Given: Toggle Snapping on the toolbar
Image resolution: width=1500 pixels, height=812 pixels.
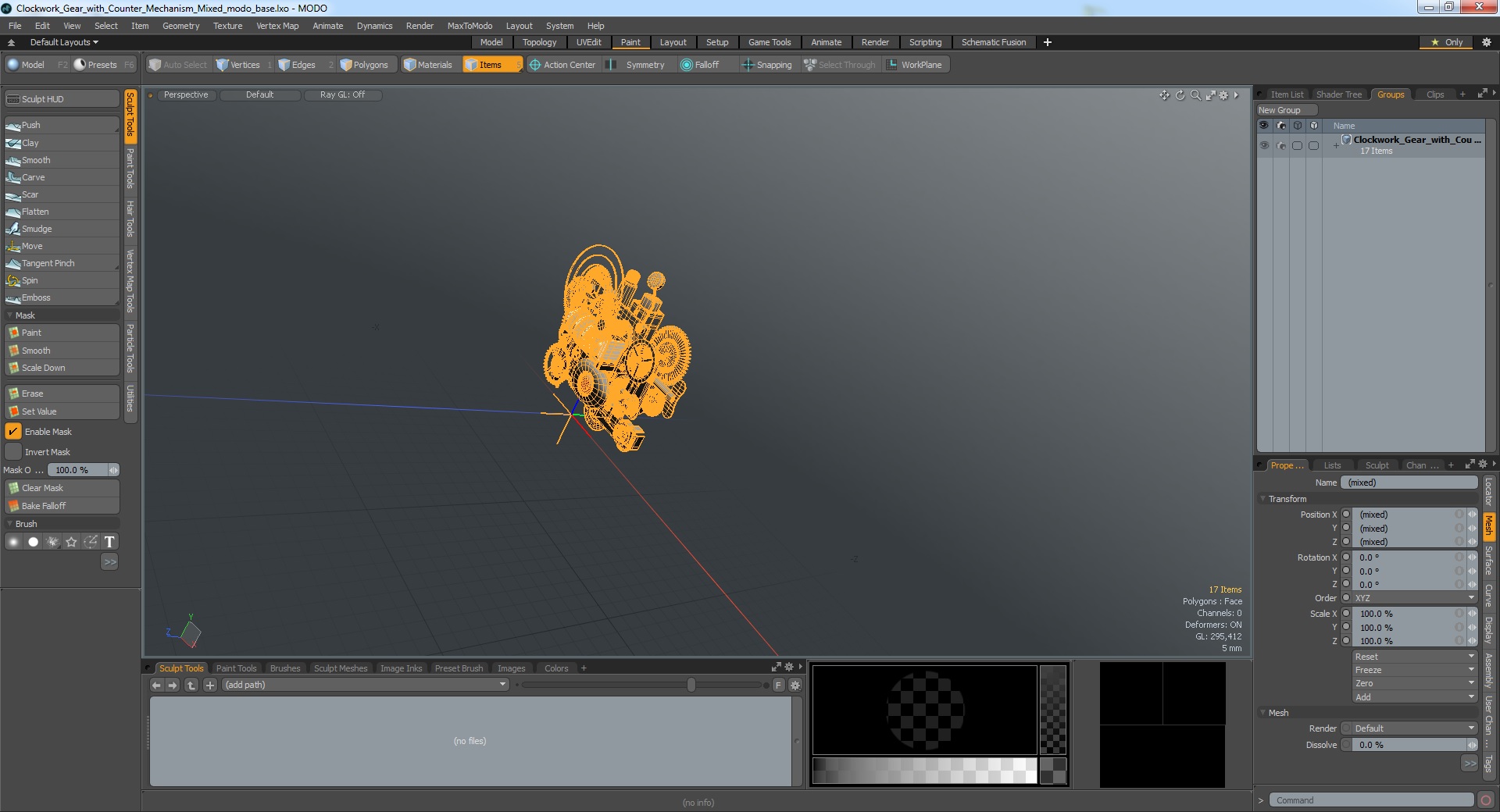Looking at the screenshot, I should tap(766, 65).
